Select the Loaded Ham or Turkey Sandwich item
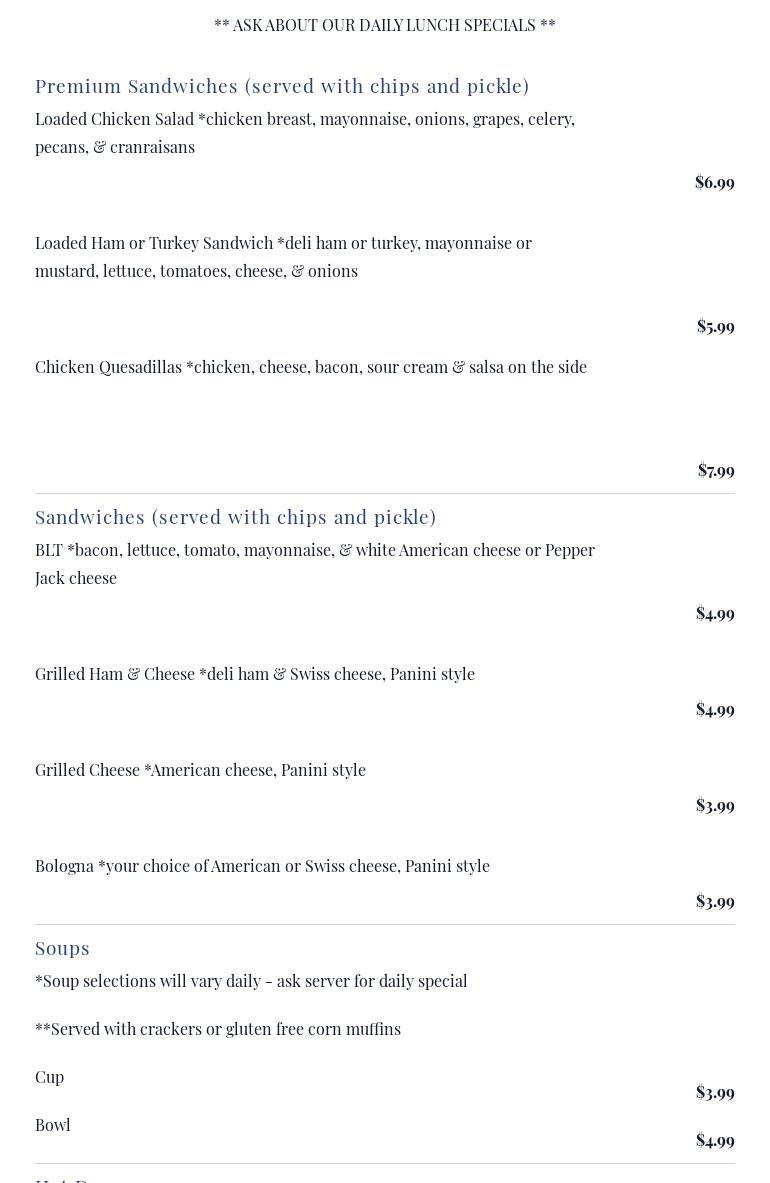The height and width of the screenshot is (1183, 770). point(283,256)
